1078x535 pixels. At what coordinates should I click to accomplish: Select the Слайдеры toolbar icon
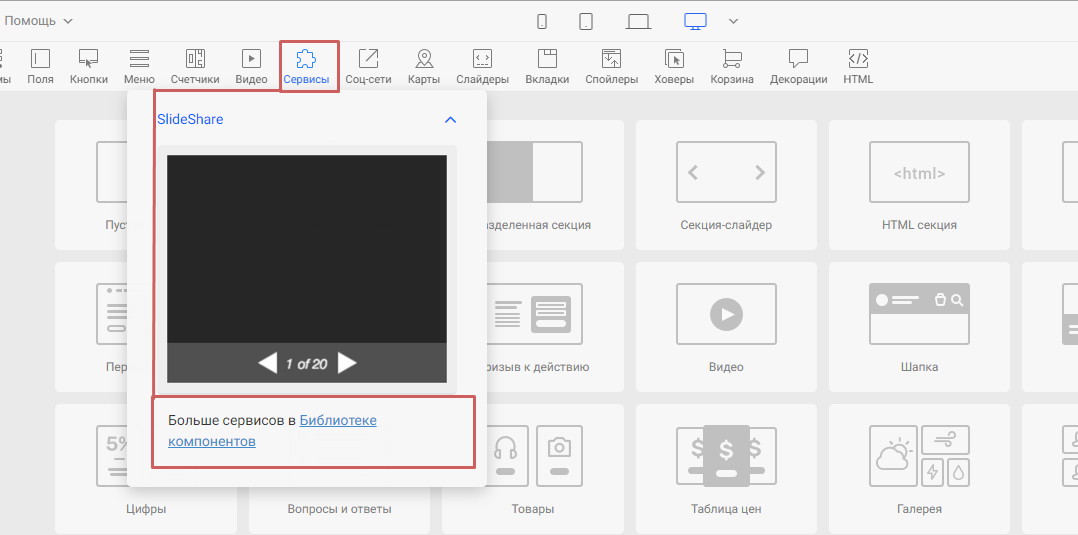(482, 60)
